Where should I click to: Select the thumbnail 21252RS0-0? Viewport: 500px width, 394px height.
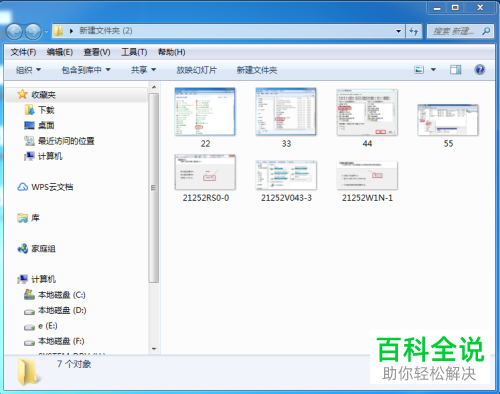[205, 173]
